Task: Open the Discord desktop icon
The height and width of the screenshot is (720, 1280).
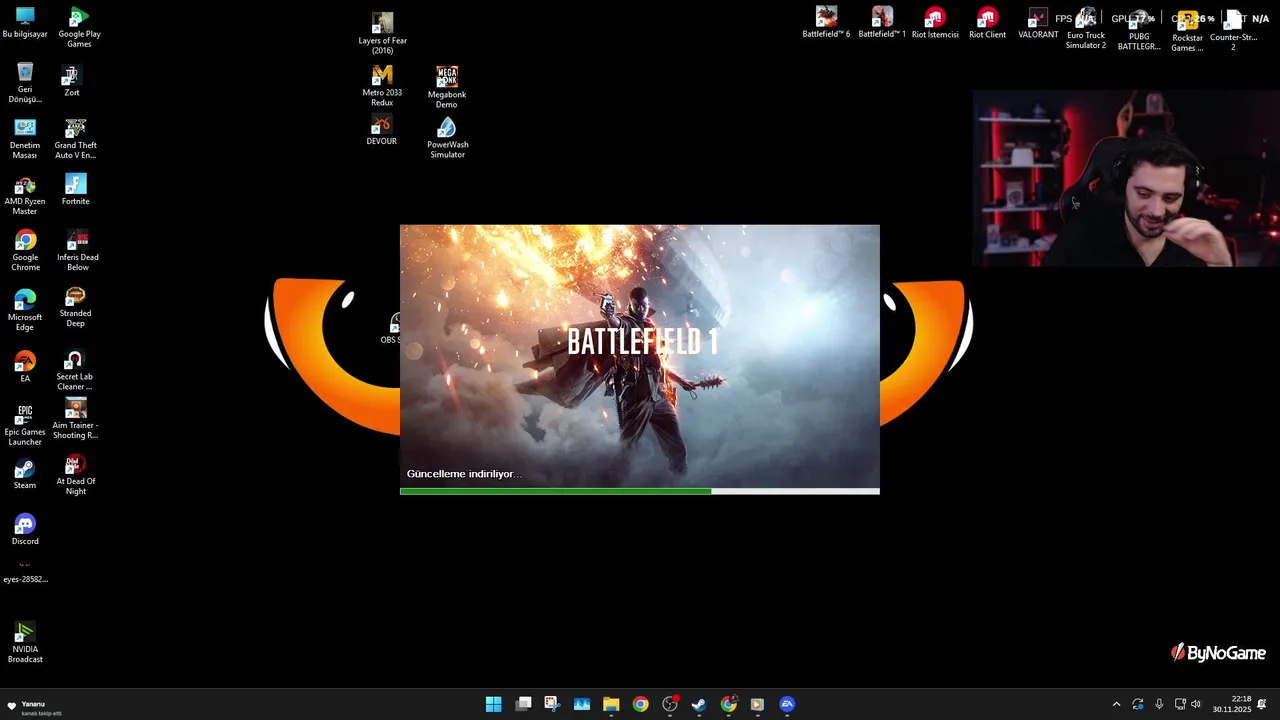Action: coord(25,531)
